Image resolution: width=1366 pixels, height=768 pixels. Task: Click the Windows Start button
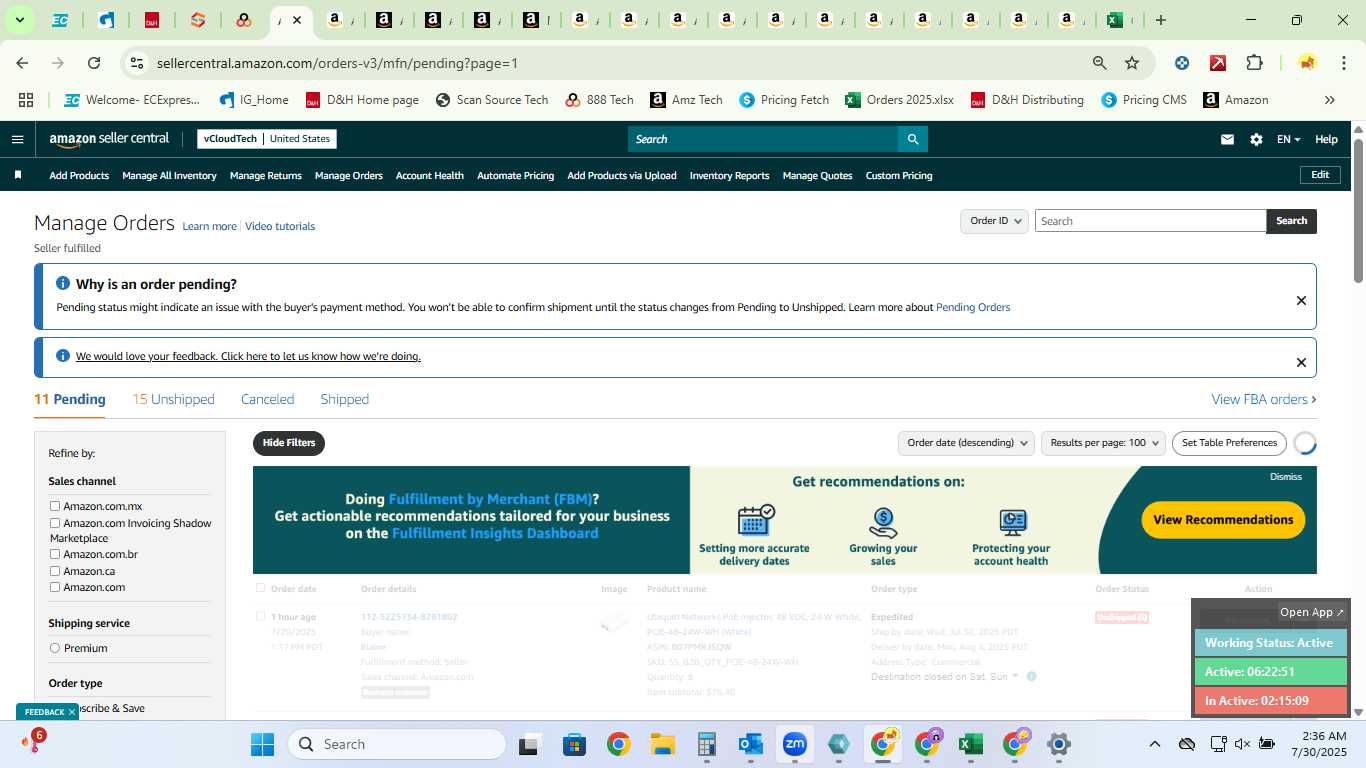click(x=262, y=744)
